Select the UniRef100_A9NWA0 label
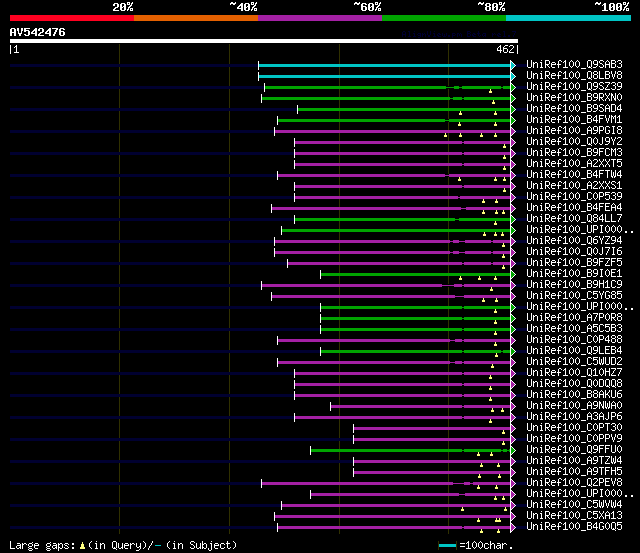Screen dimensions: 640x553 pos(574,406)
